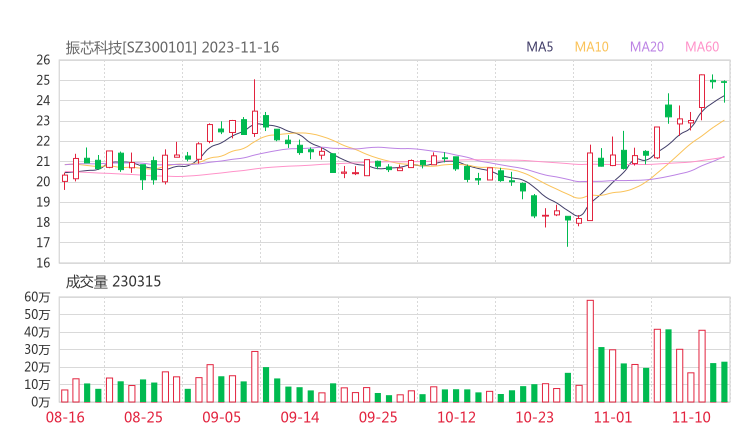Click the price axis value 16

(43, 263)
